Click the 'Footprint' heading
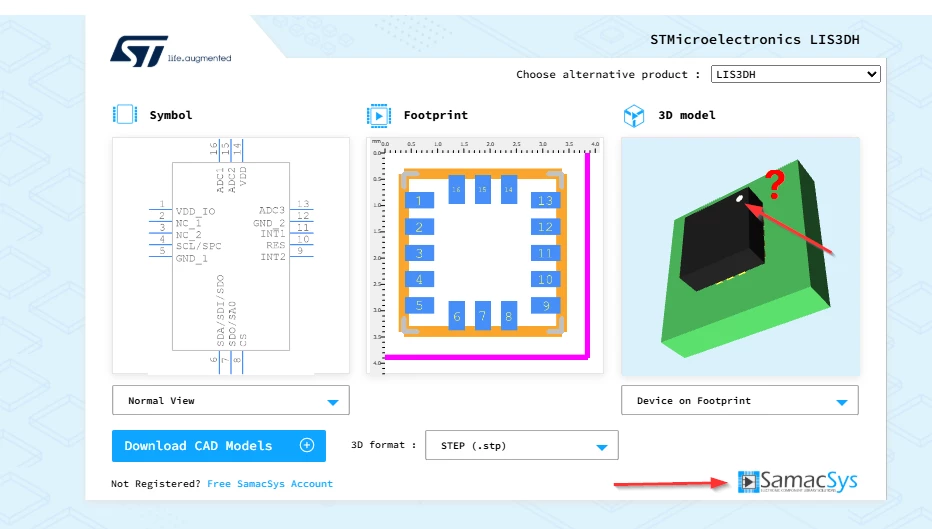Screen dimensions: 932x529 pyautogui.click(x=436, y=115)
